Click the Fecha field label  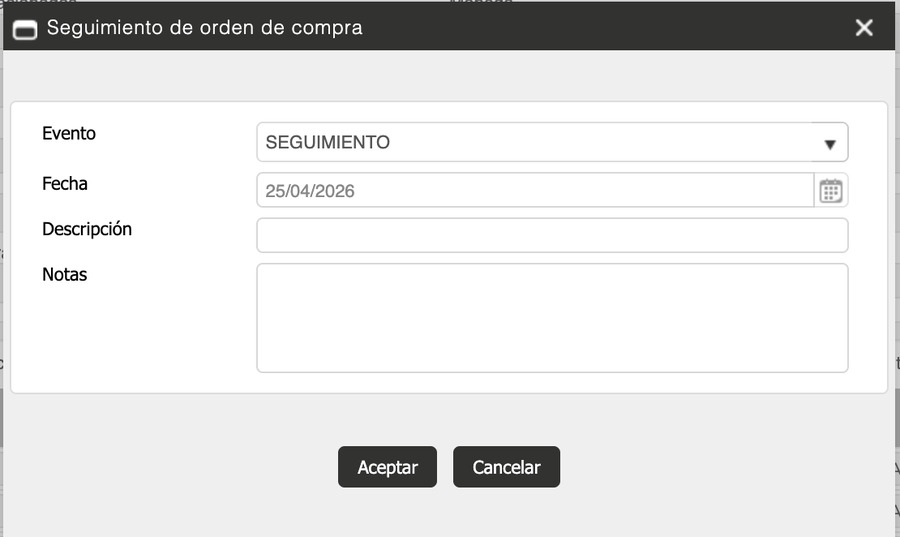tap(65, 184)
